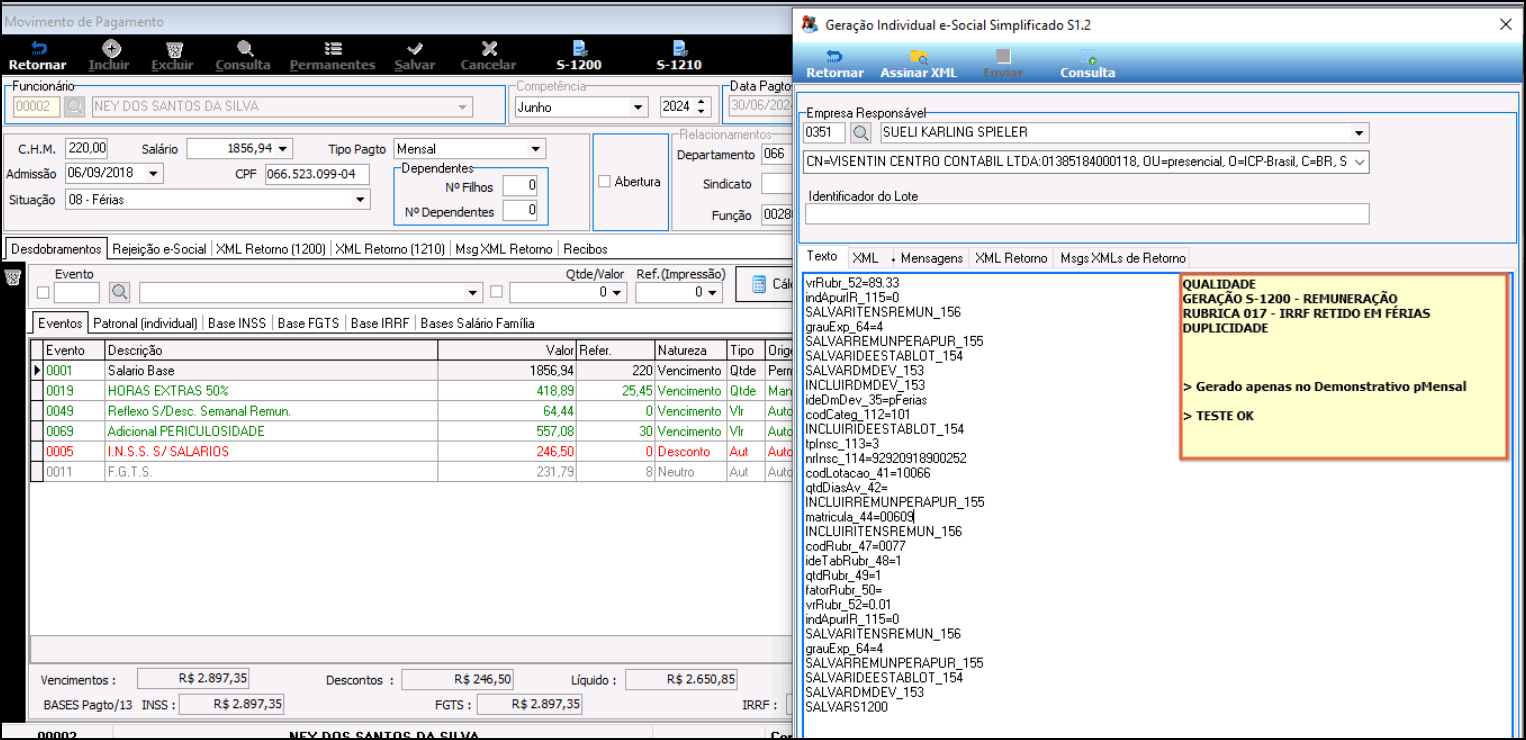Toggle the Abertura checkbox
1526x740 pixels.
tap(604, 181)
